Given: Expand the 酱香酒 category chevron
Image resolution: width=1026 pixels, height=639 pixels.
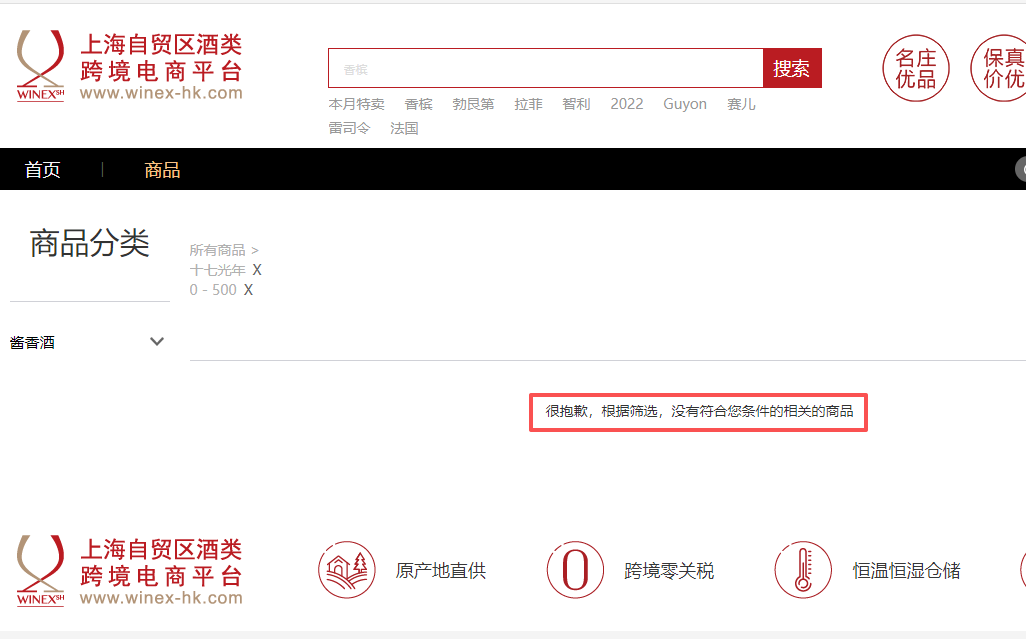Looking at the screenshot, I should tap(157, 342).
